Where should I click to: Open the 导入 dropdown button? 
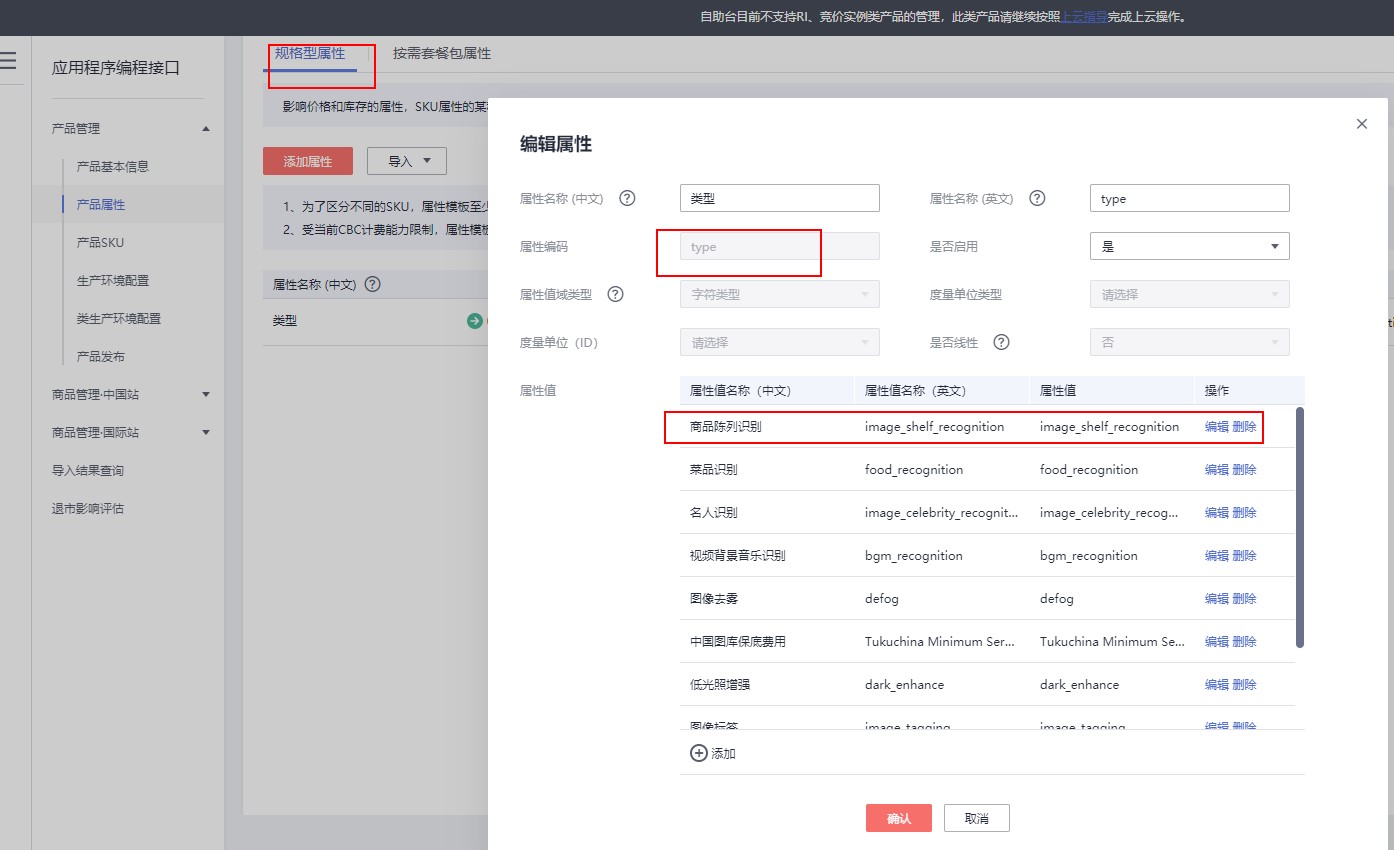406,161
